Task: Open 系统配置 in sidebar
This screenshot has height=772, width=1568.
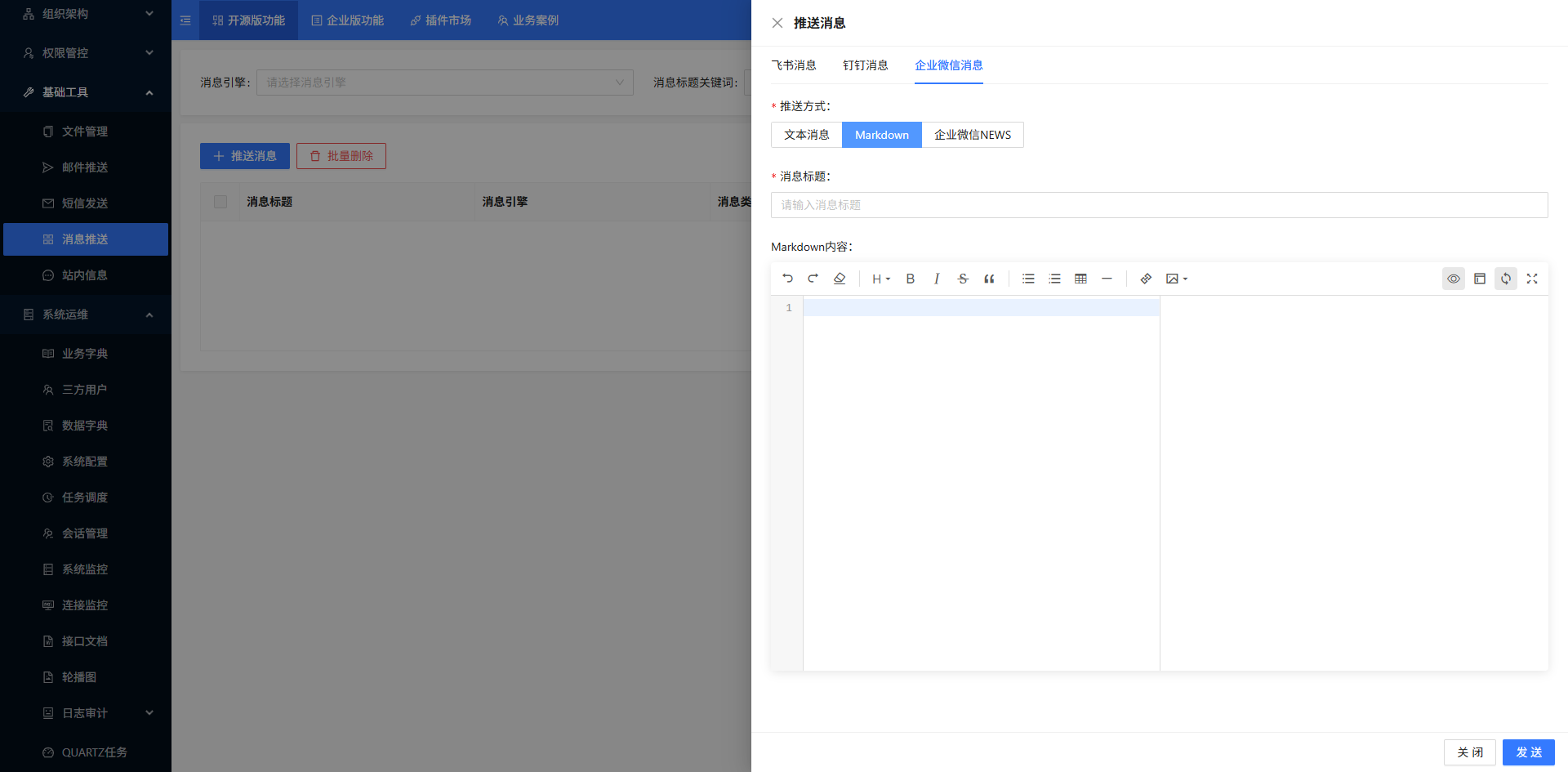Action: tap(86, 462)
